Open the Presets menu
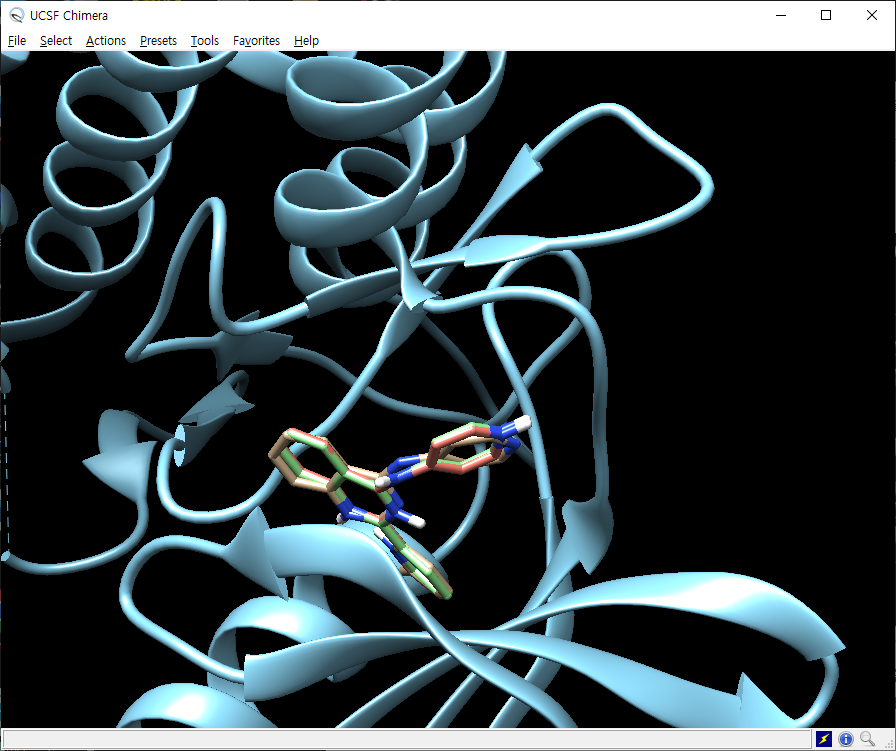 [158, 41]
